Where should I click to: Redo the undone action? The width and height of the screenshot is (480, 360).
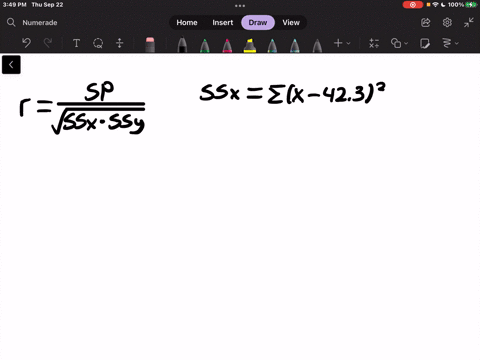pos(48,43)
